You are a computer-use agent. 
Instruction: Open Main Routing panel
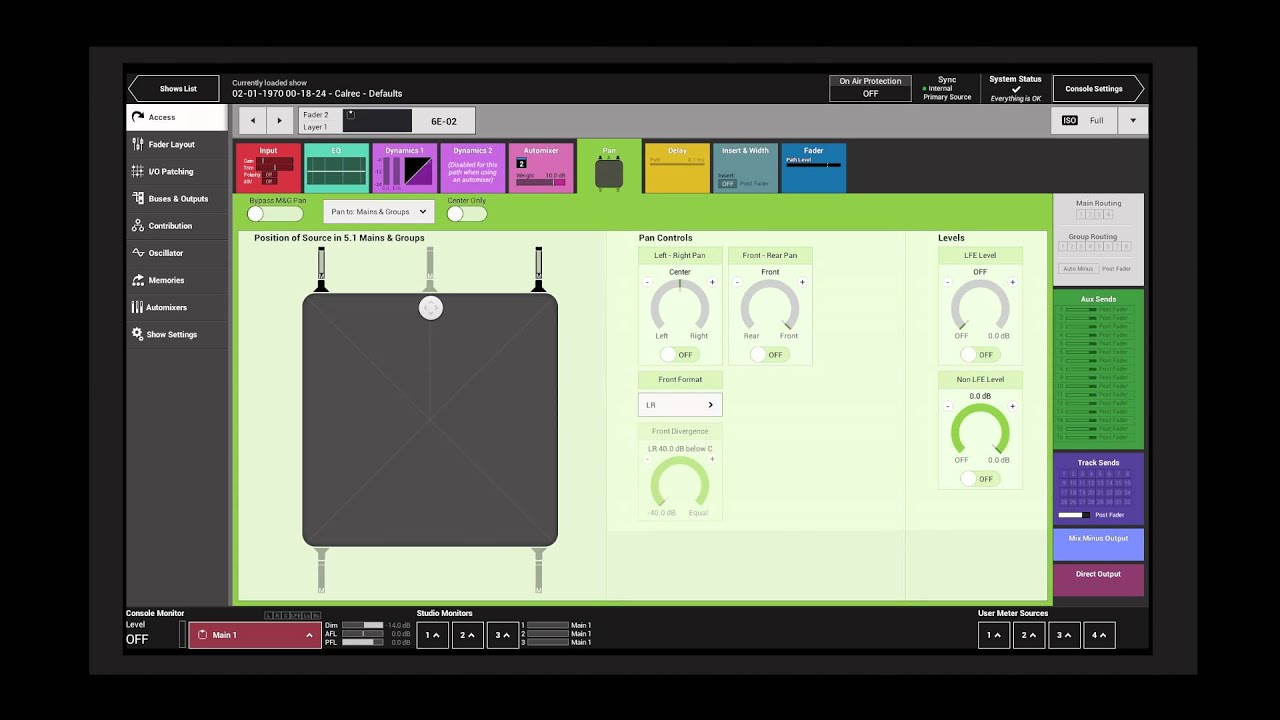[x=1098, y=209]
